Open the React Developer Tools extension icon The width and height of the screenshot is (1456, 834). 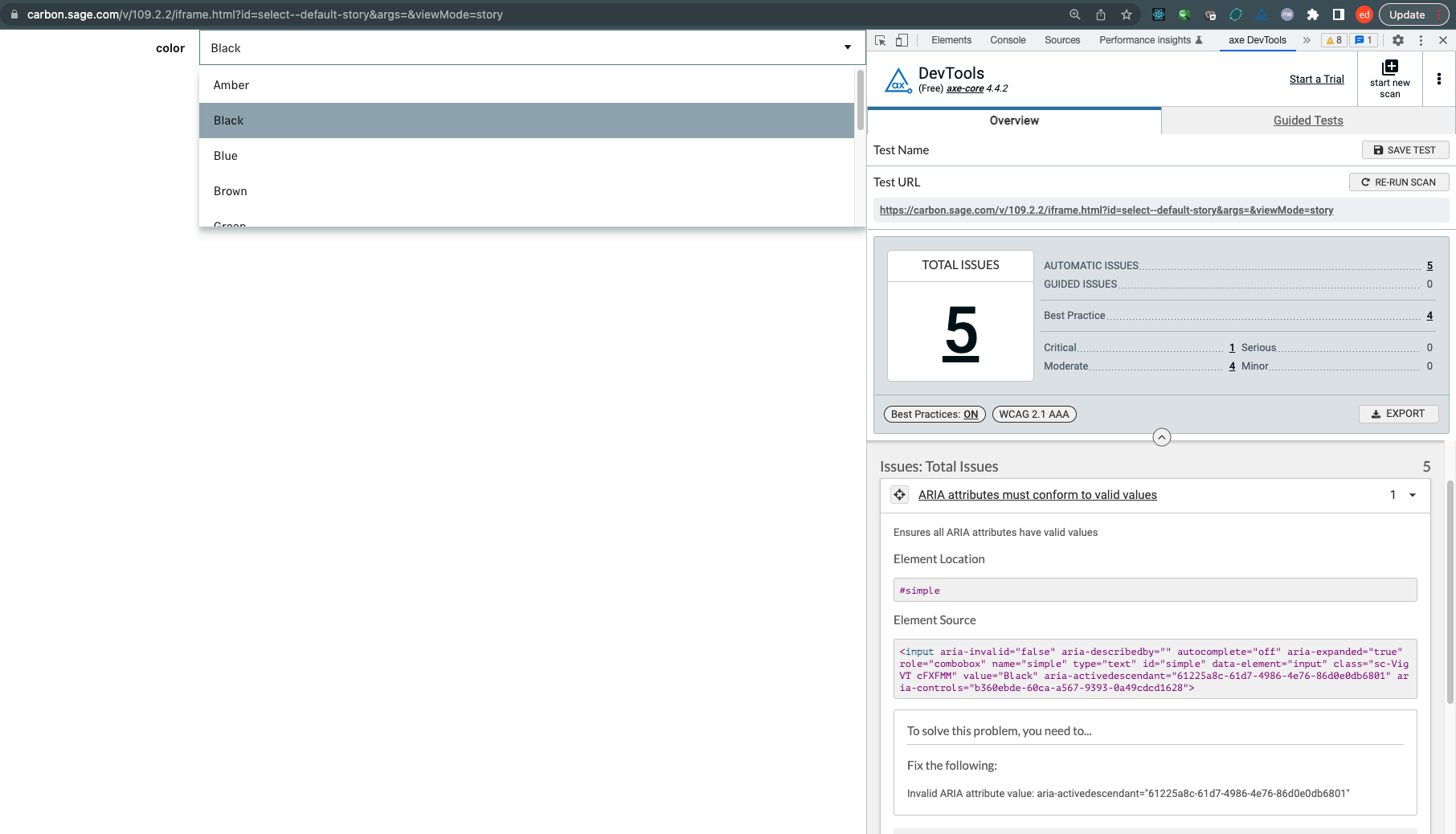1159,14
